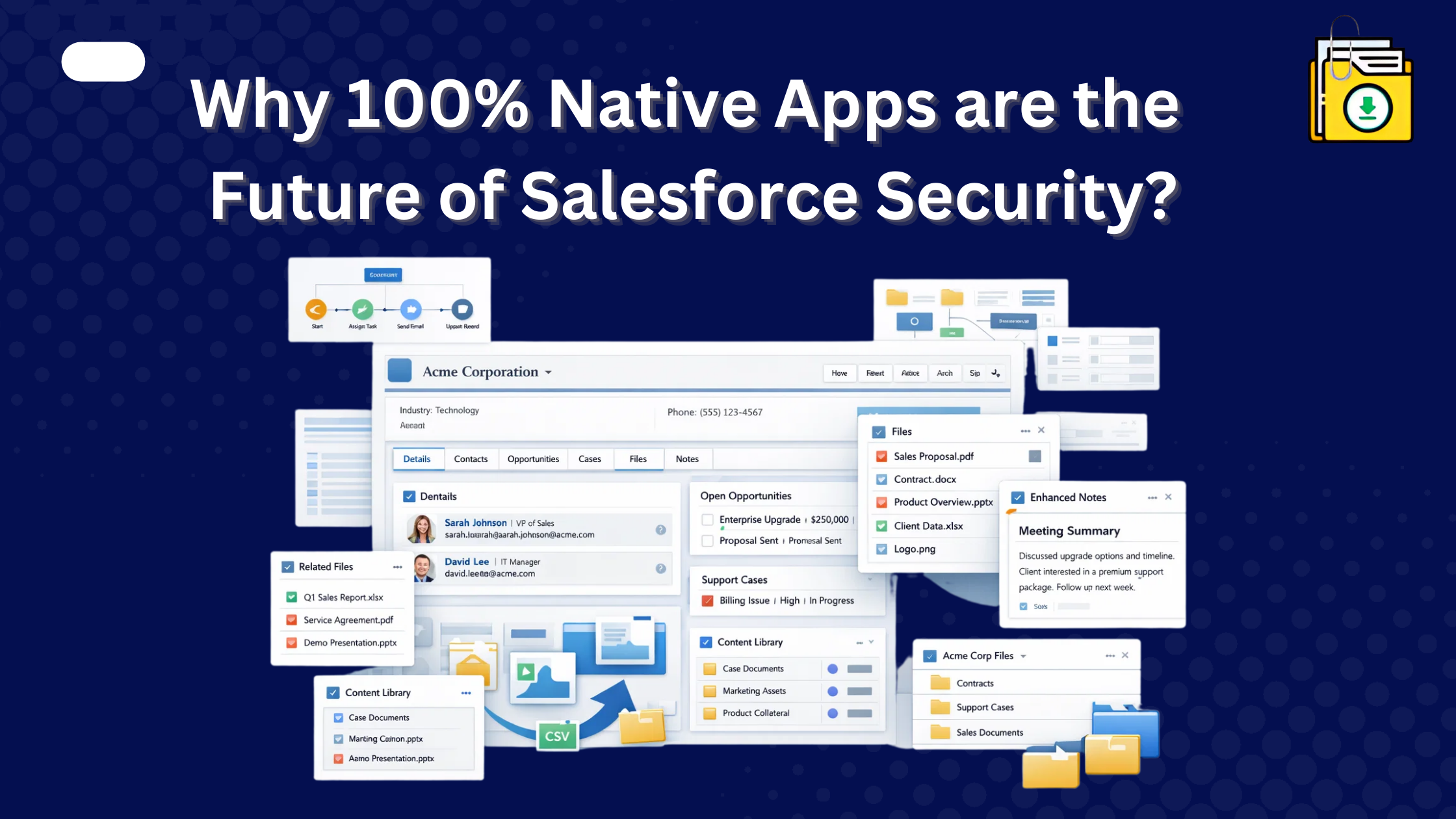Click Sarah Johnson's profile photo
1456x819 pixels.
(421, 529)
